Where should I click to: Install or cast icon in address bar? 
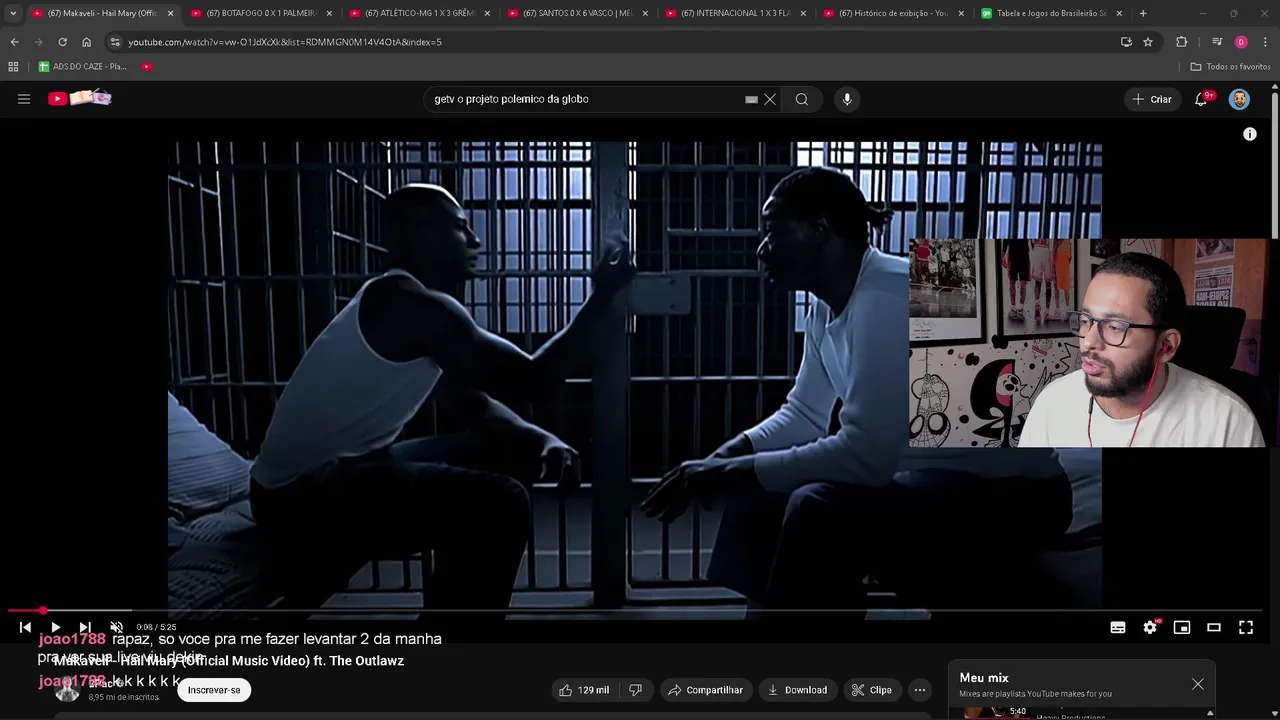tap(1126, 42)
